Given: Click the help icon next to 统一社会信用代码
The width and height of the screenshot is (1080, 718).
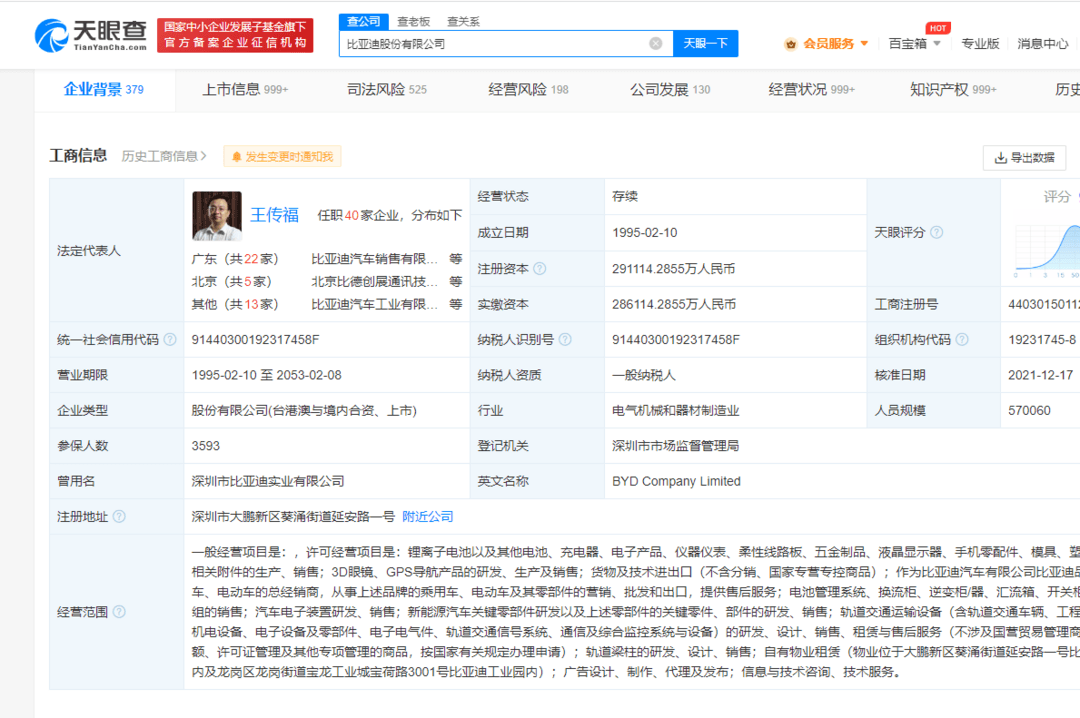Looking at the screenshot, I should click(170, 340).
